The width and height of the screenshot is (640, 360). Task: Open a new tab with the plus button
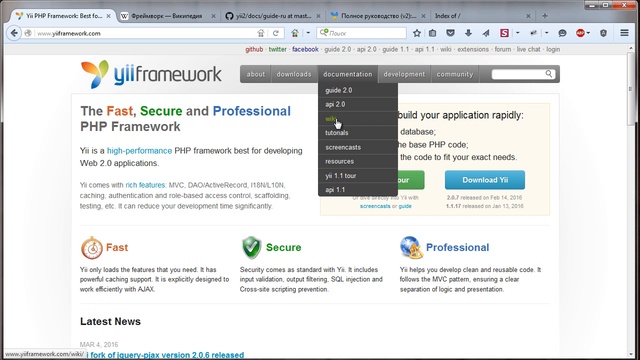point(545,16)
